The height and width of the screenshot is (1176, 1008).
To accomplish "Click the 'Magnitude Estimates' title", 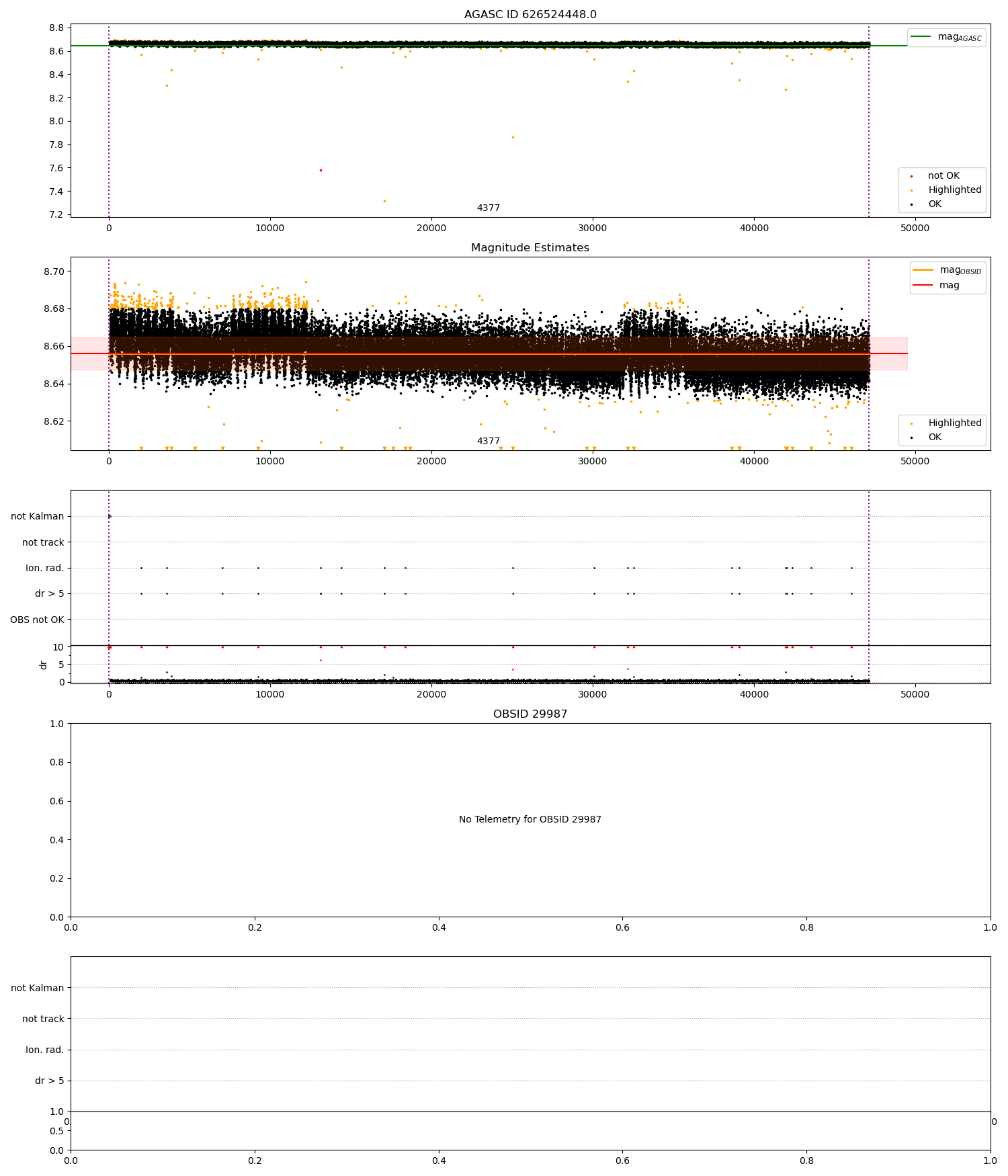I will (x=530, y=248).
